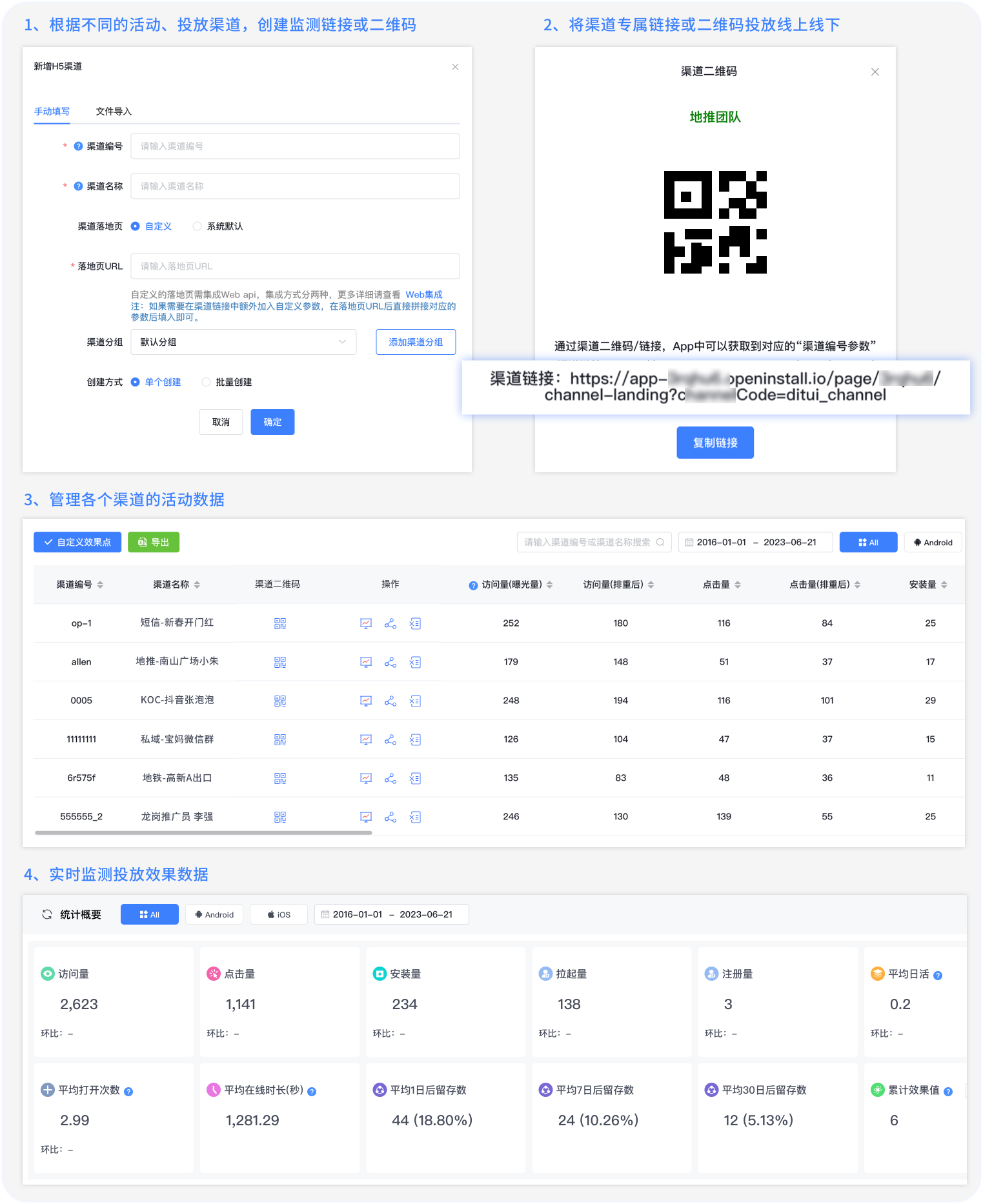Click refresh icon next to 统计概要

(x=47, y=914)
